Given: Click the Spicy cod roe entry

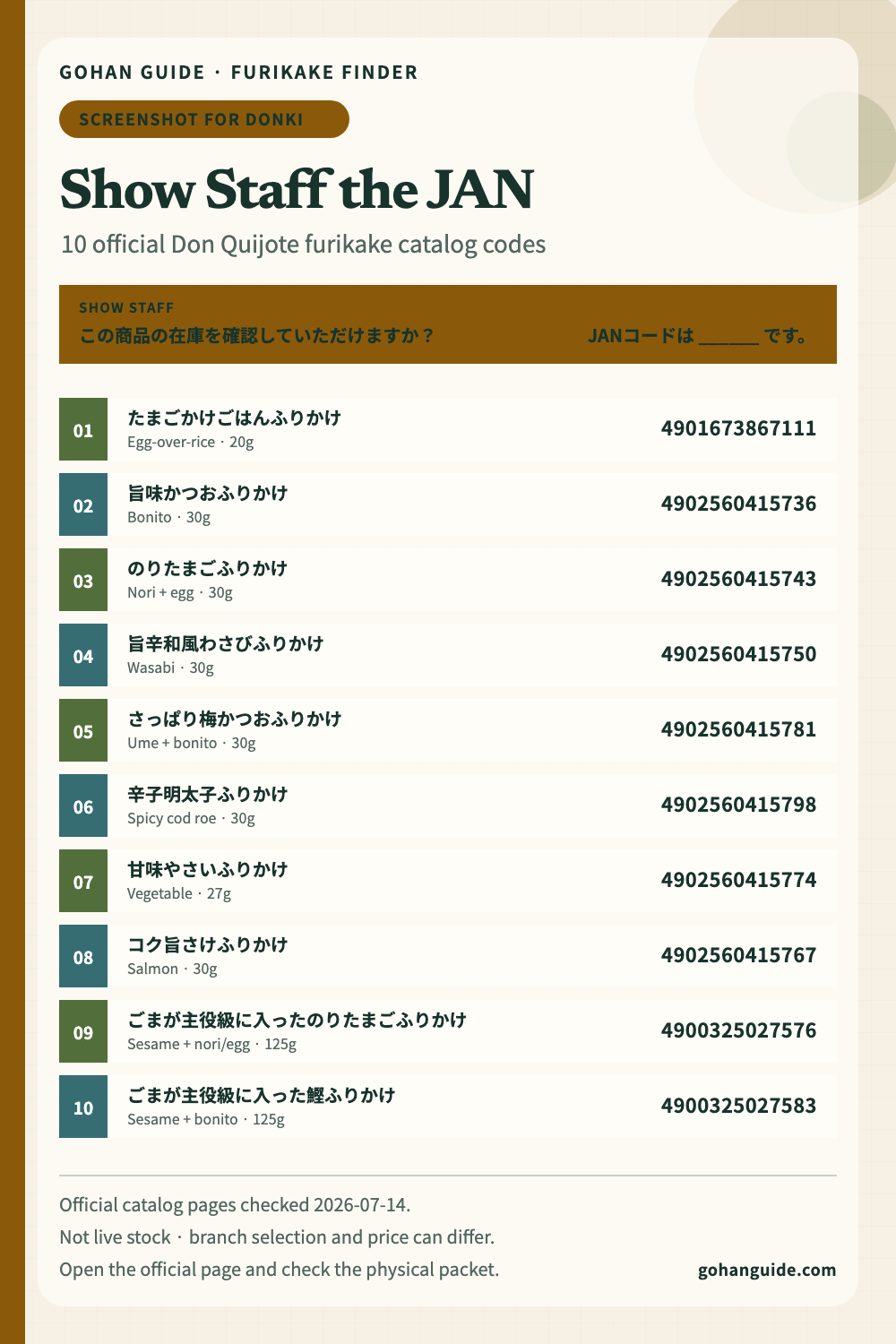Looking at the screenshot, I should (x=448, y=806).
